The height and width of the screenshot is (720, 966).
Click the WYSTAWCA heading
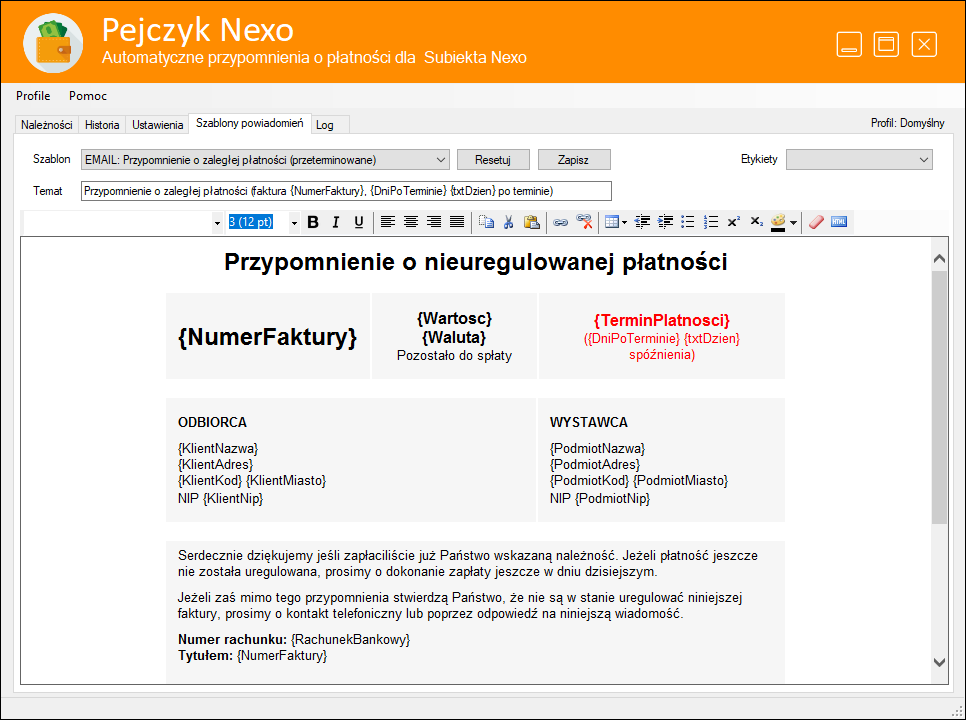pyautogui.click(x=589, y=423)
